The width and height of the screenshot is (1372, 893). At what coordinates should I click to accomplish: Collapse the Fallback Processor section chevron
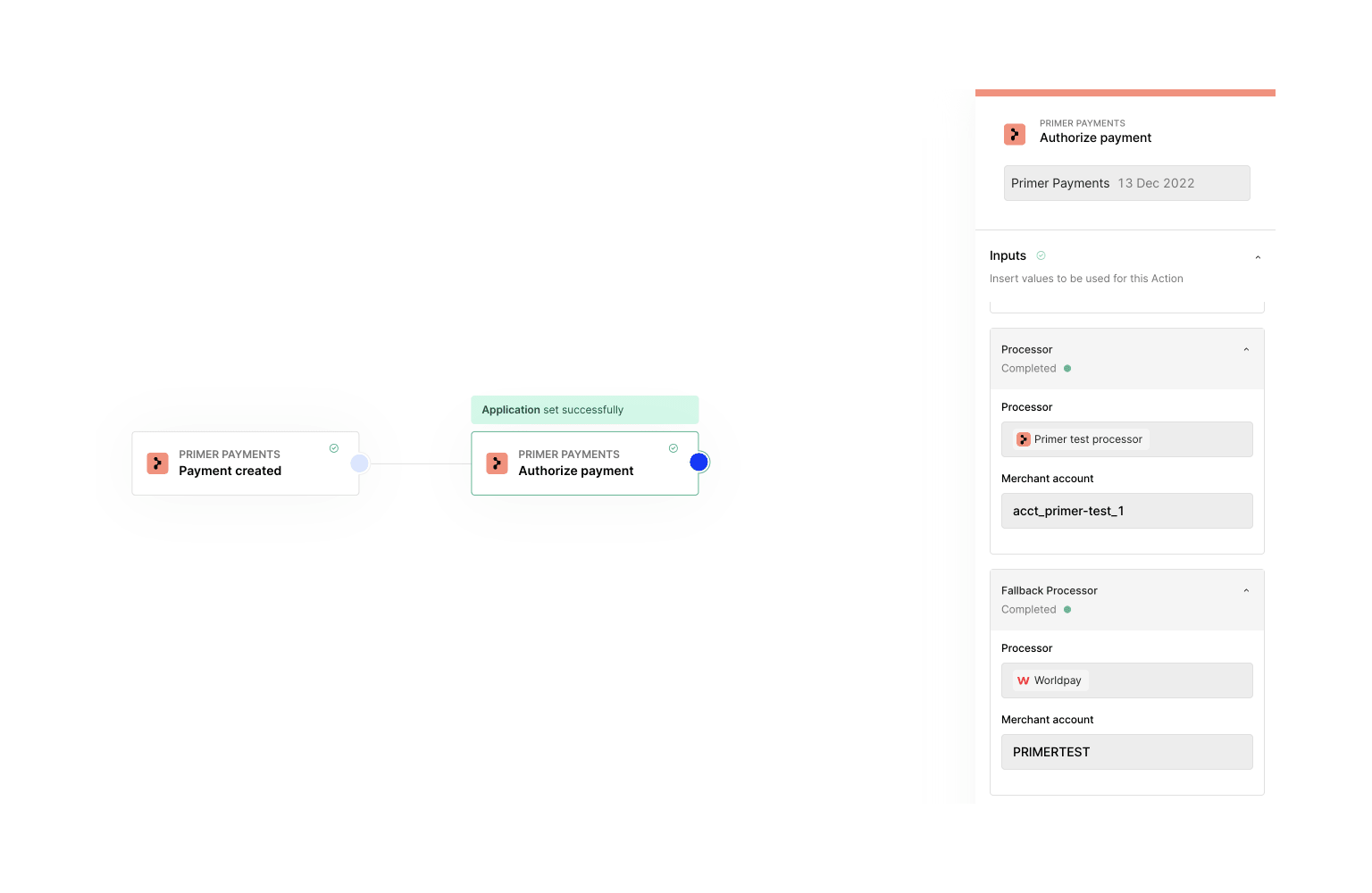1246,590
